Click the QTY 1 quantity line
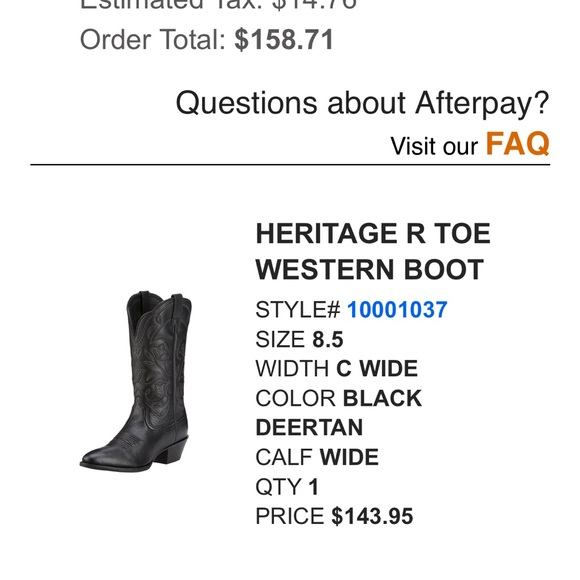 [x=287, y=486]
